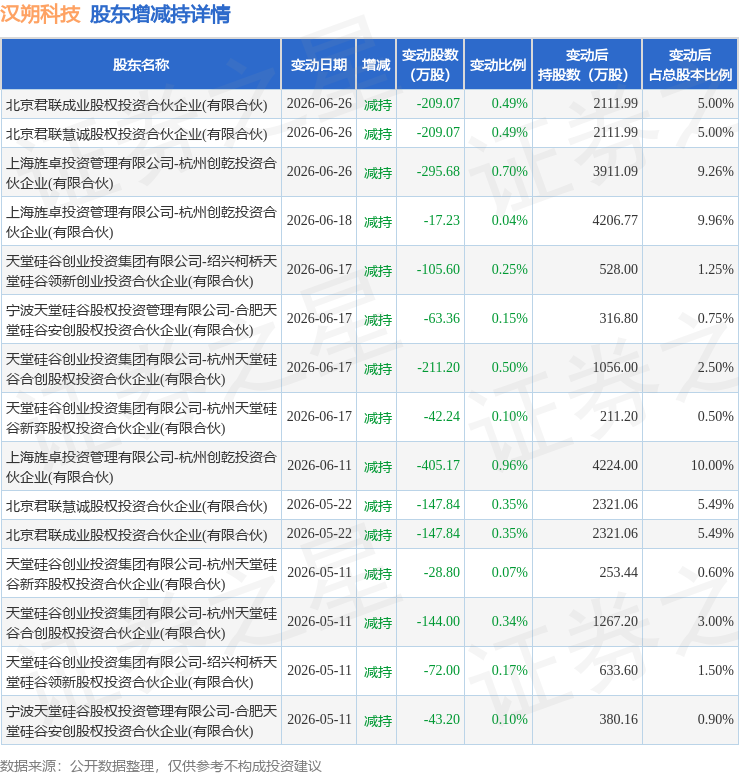The width and height of the screenshot is (739, 775).
Task: Click the 增减 column header
Action: (376, 65)
